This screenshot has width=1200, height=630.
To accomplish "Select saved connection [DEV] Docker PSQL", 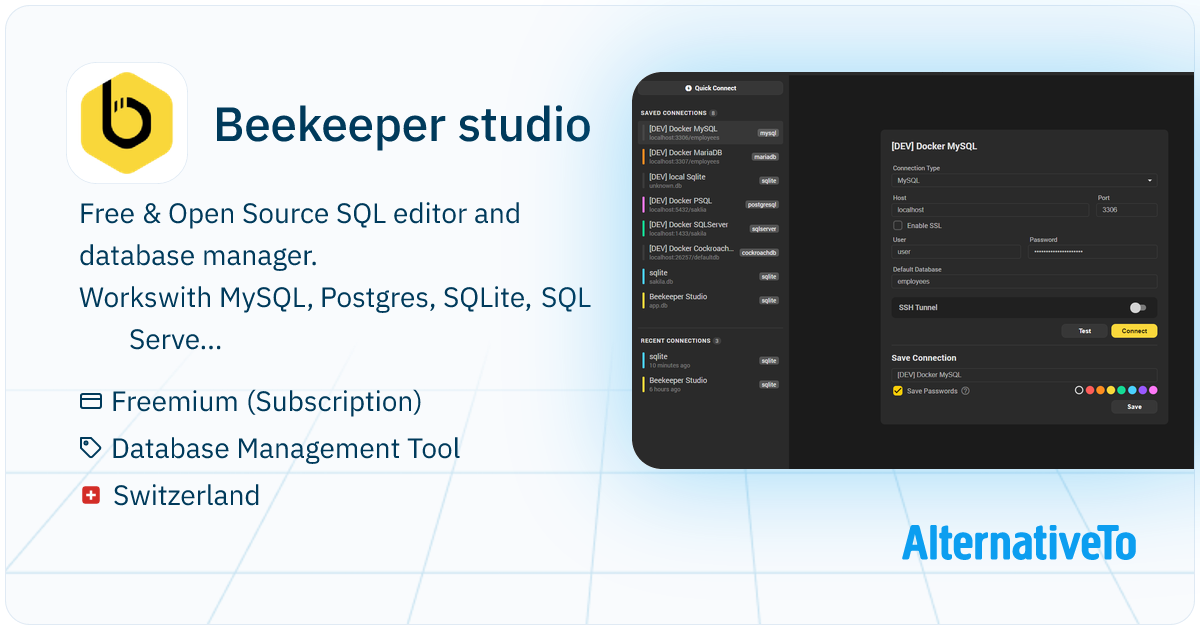I will click(711, 205).
